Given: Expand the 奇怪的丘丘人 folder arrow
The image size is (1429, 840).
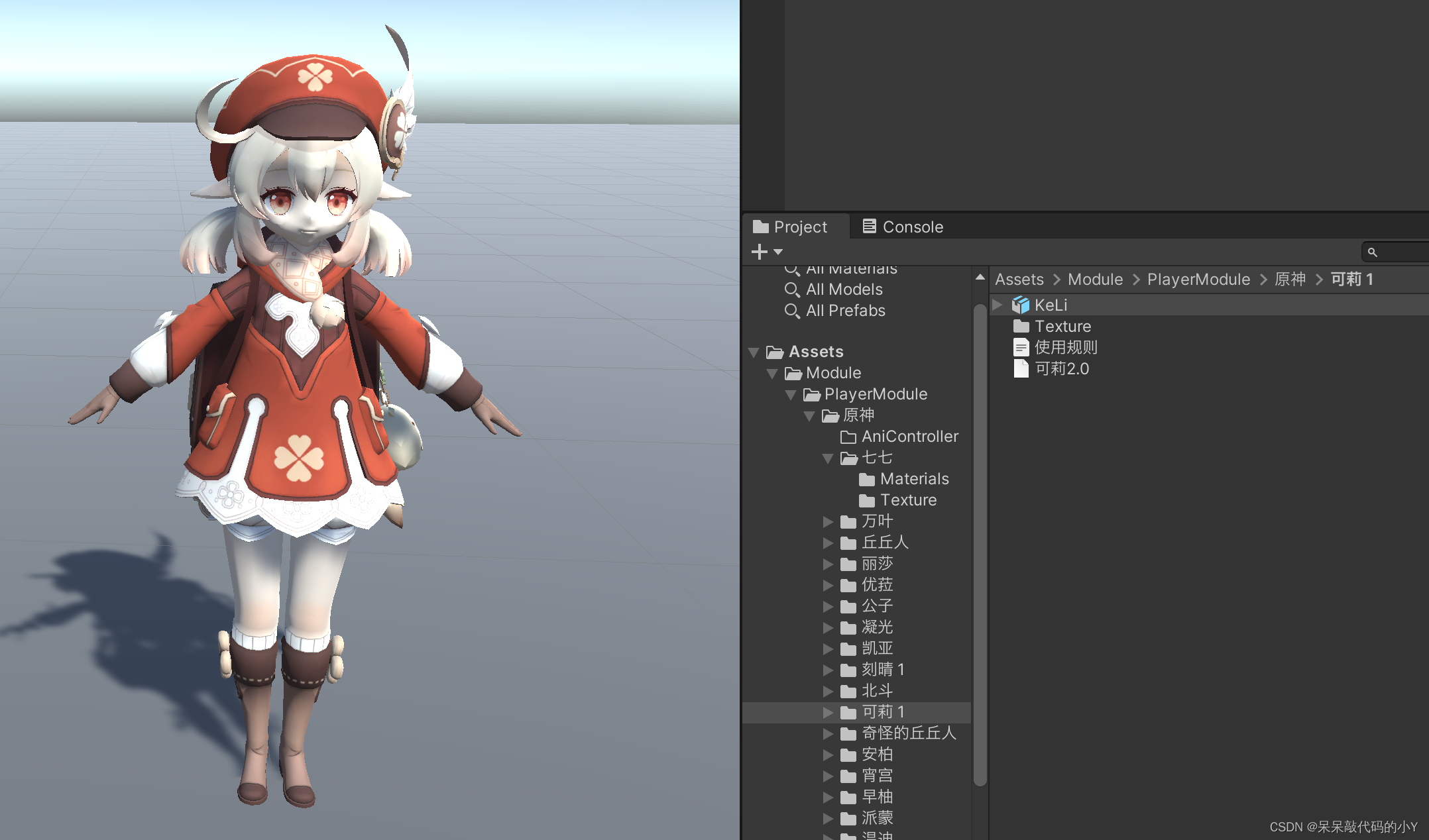Looking at the screenshot, I should (x=828, y=734).
